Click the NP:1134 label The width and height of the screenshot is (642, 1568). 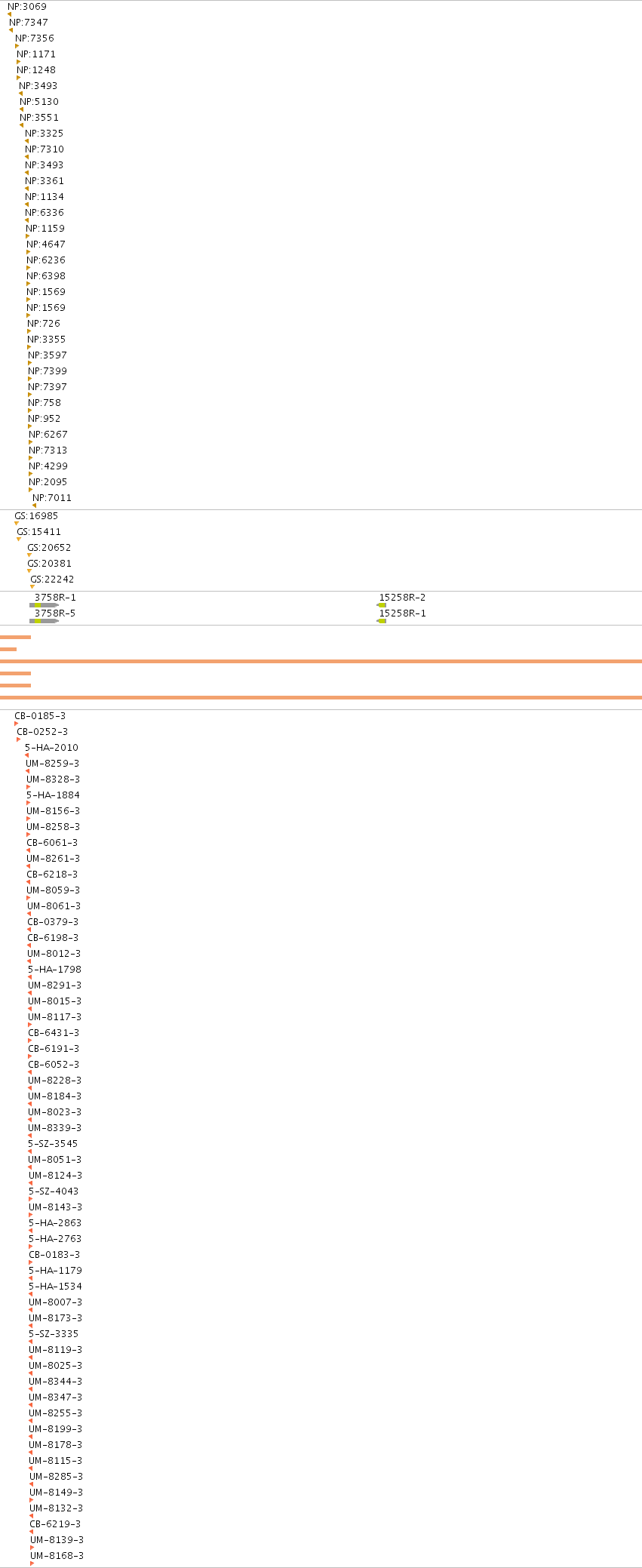point(45,197)
